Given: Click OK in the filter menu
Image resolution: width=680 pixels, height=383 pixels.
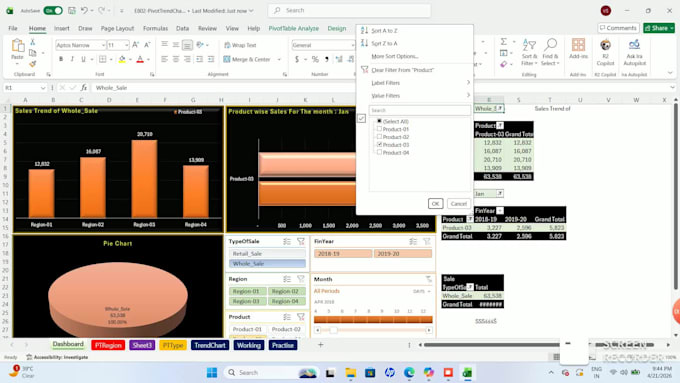Looking at the screenshot, I should coord(435,203).
